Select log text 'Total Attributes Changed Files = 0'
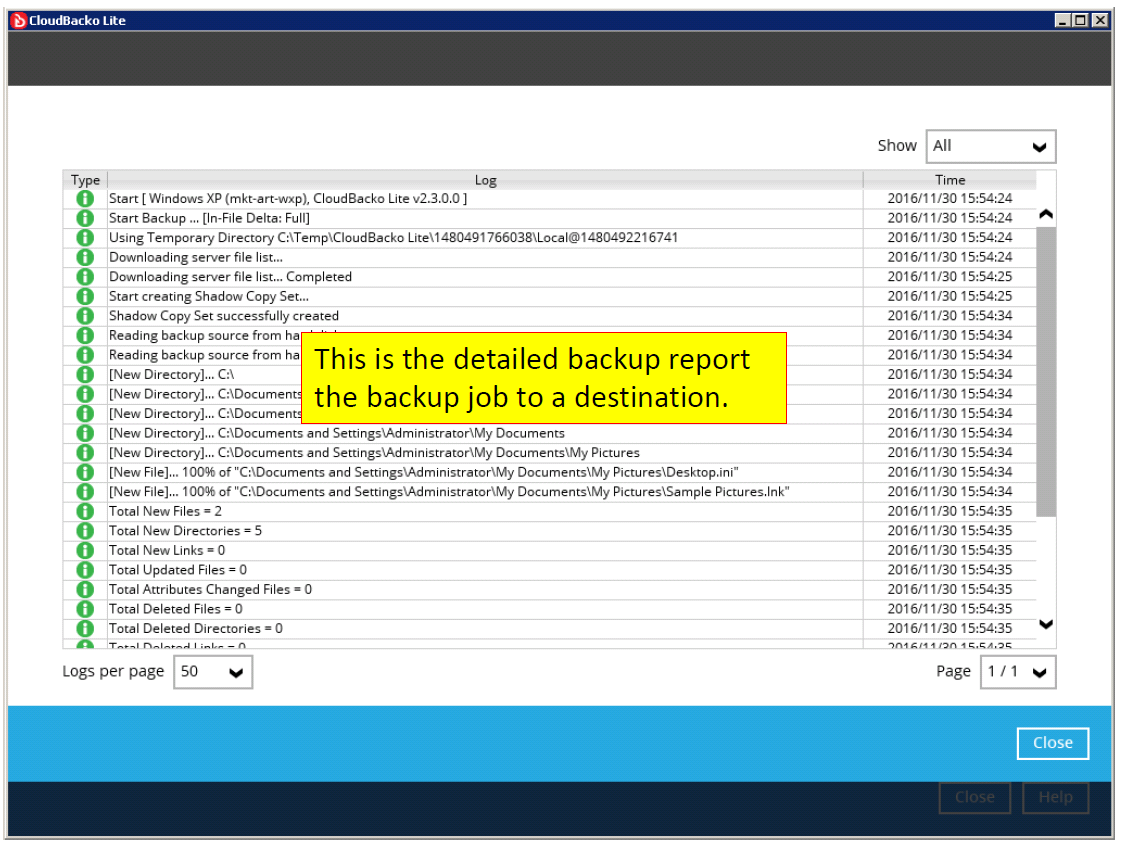The width and height of the screenshot is (1122, 847). click(x=210, y=589)
